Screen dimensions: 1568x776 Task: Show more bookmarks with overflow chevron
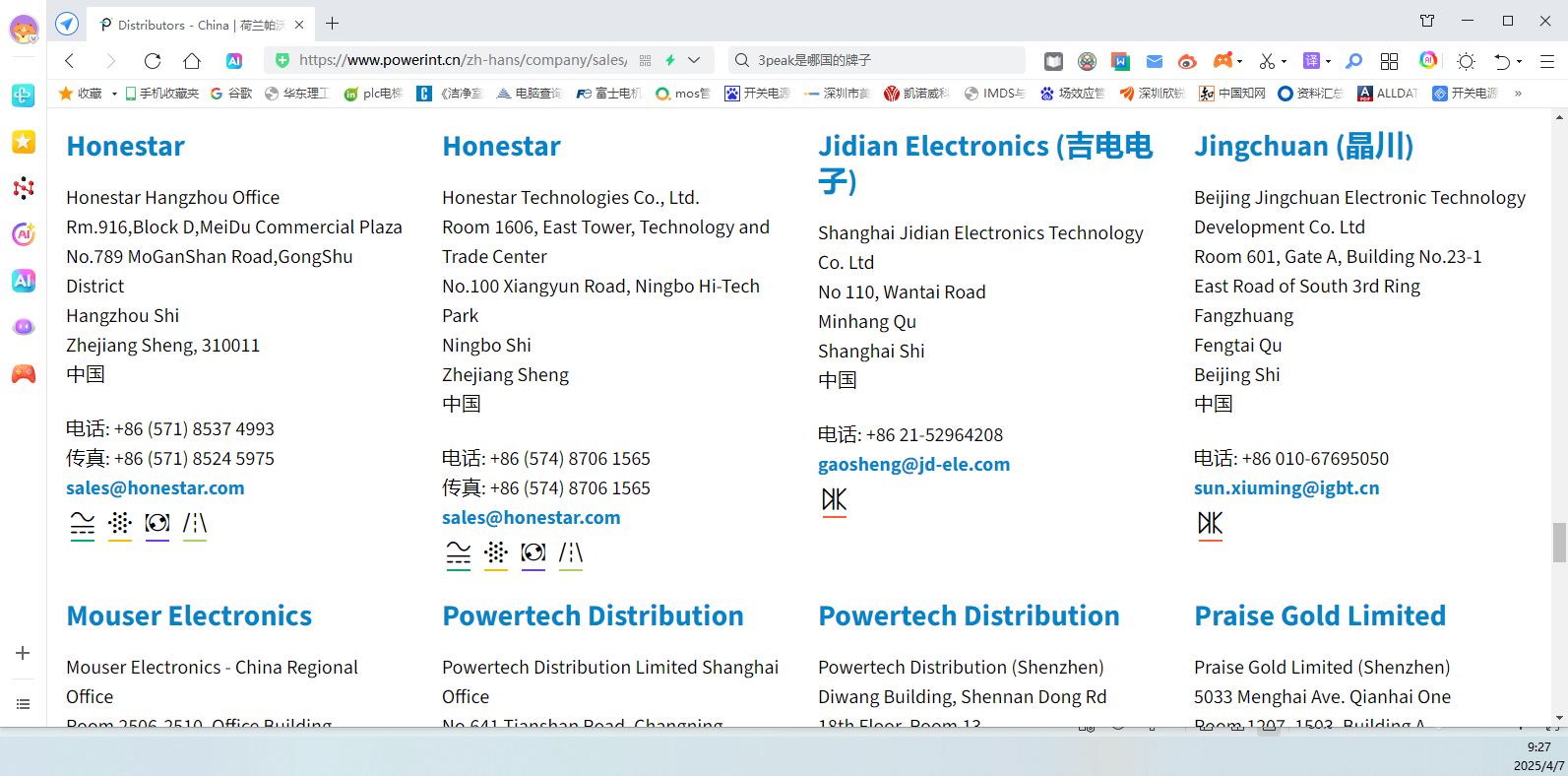point(1518,94)
